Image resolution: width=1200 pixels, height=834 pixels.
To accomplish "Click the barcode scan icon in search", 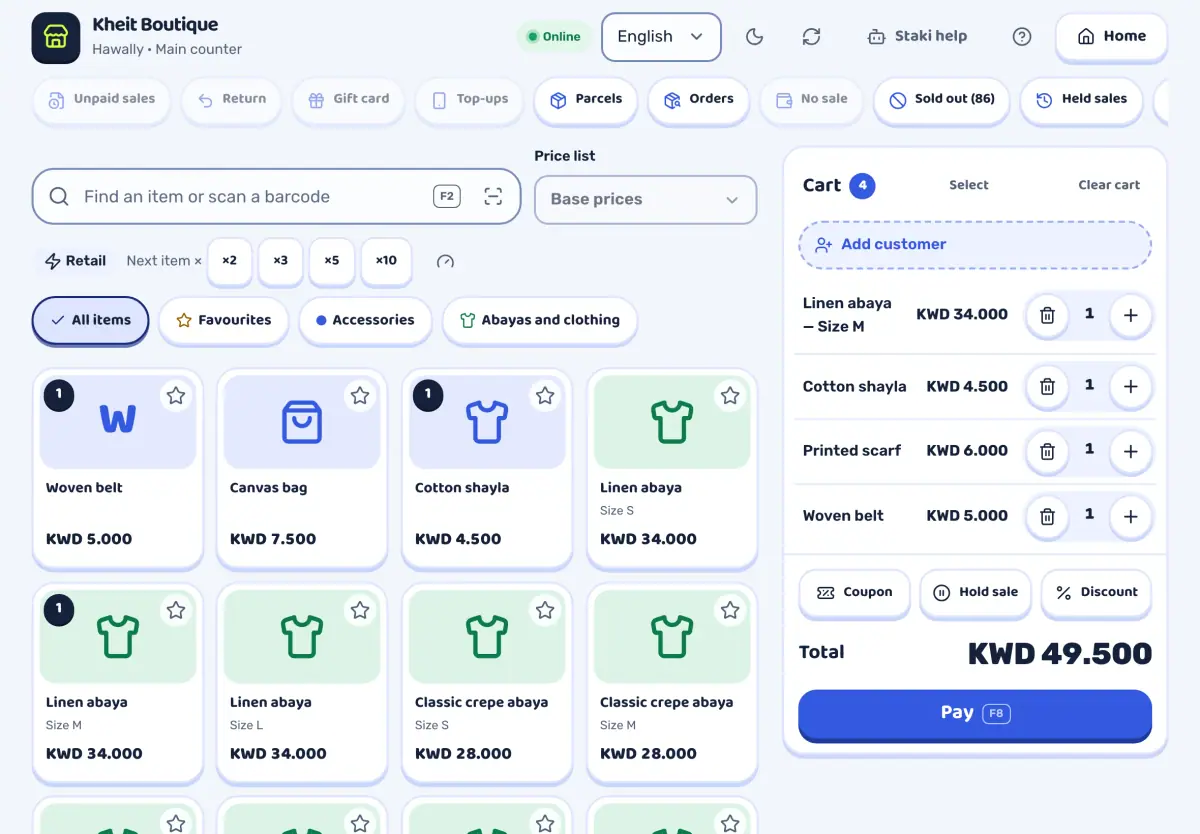I will point(493,196).
